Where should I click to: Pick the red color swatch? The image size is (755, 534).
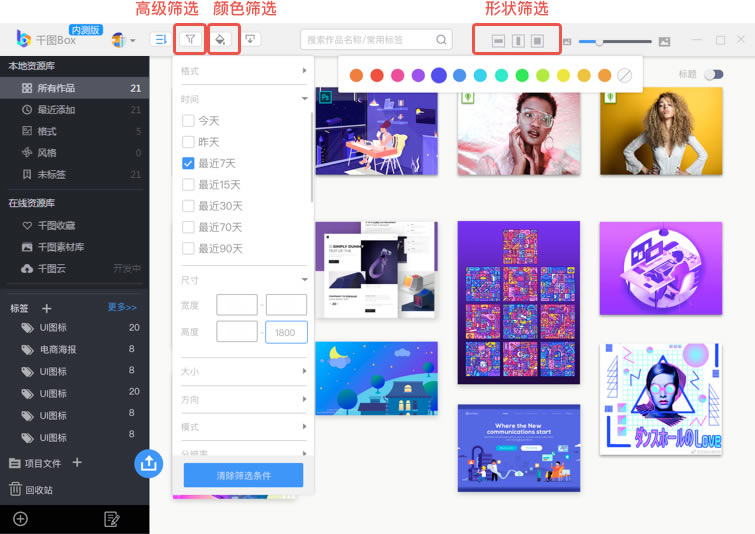pos(377,75)
